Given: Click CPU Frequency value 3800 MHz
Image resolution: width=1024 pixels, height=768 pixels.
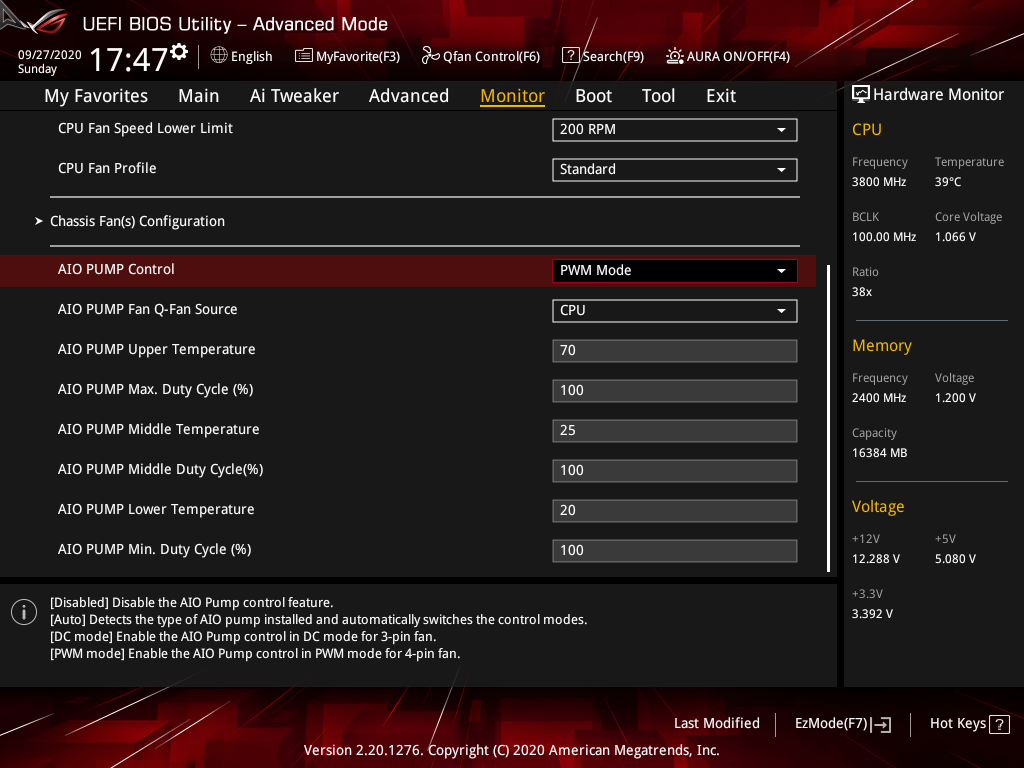Looking at the screenshot, I should coord(879,182).
